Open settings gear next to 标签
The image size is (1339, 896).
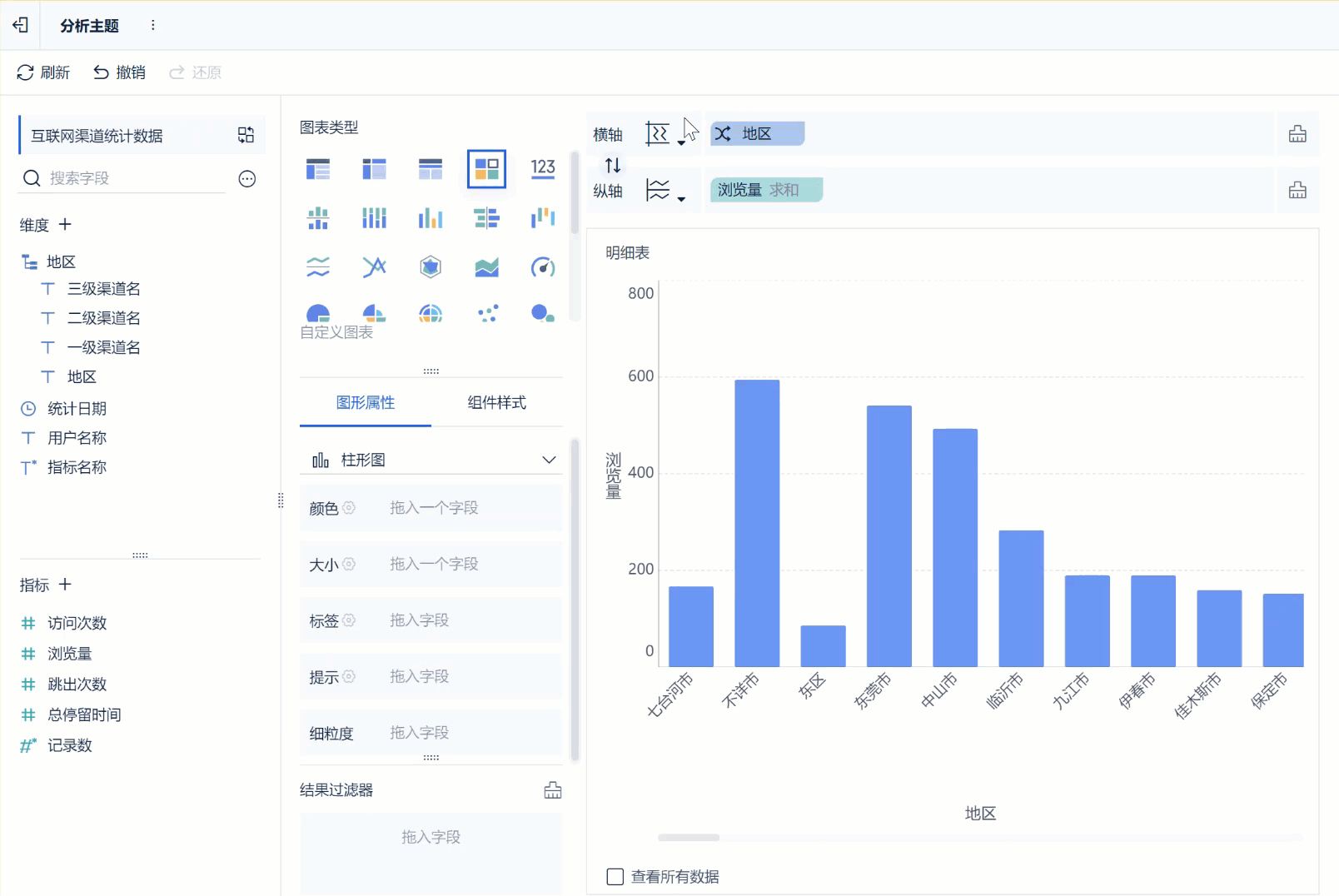click(x=349, y=620)
